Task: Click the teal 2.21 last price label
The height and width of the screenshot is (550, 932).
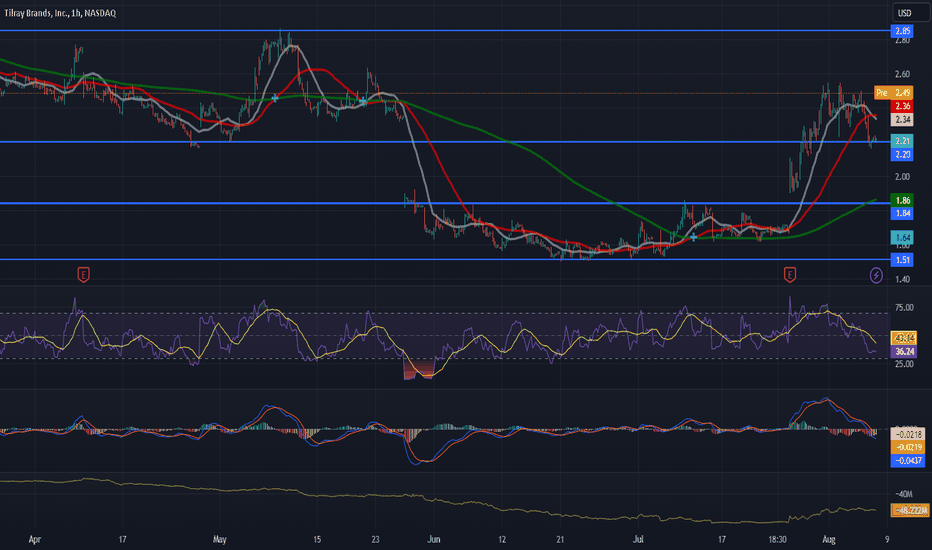Action: pos(902,141)
